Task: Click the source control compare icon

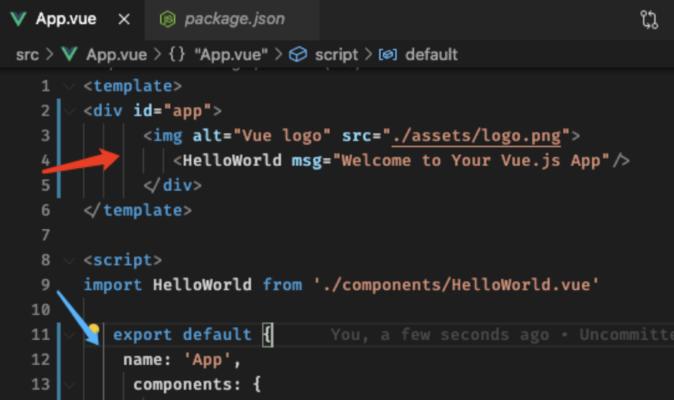Action: coord(649,19)
